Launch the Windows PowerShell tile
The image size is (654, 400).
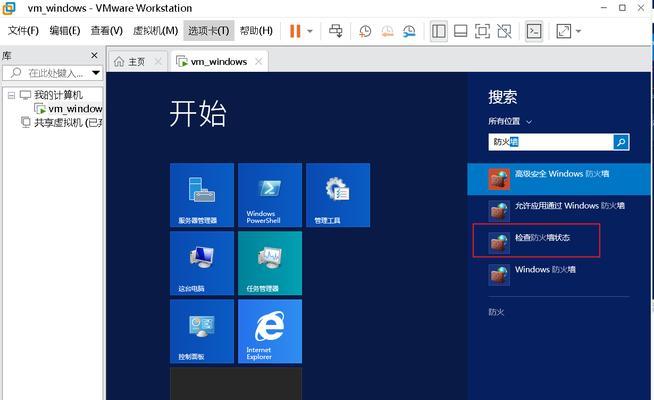coord(270,195)
